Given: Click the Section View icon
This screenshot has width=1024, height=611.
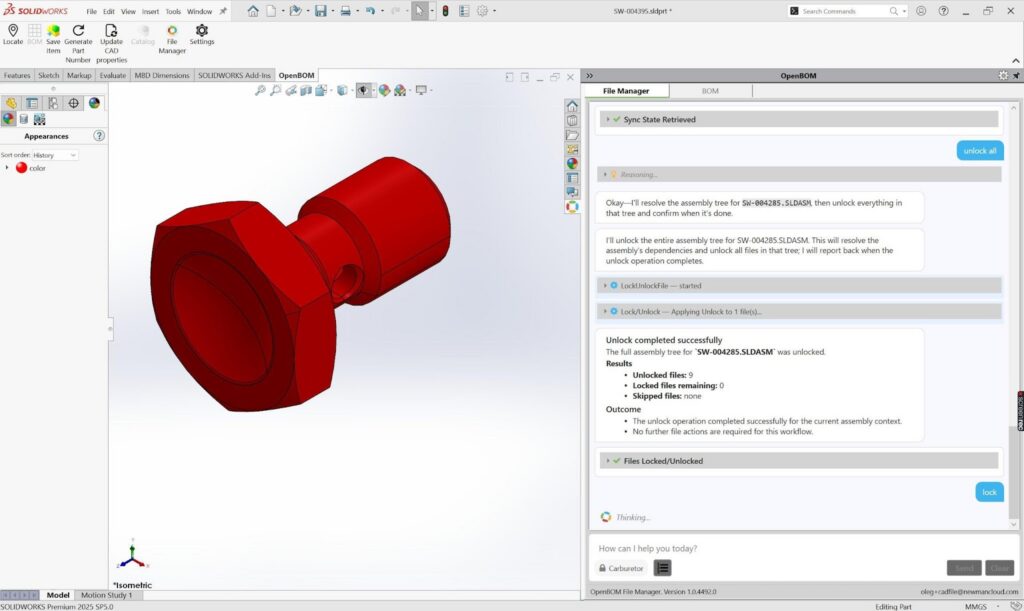Looking at the screenshot, I should (306, 90).
